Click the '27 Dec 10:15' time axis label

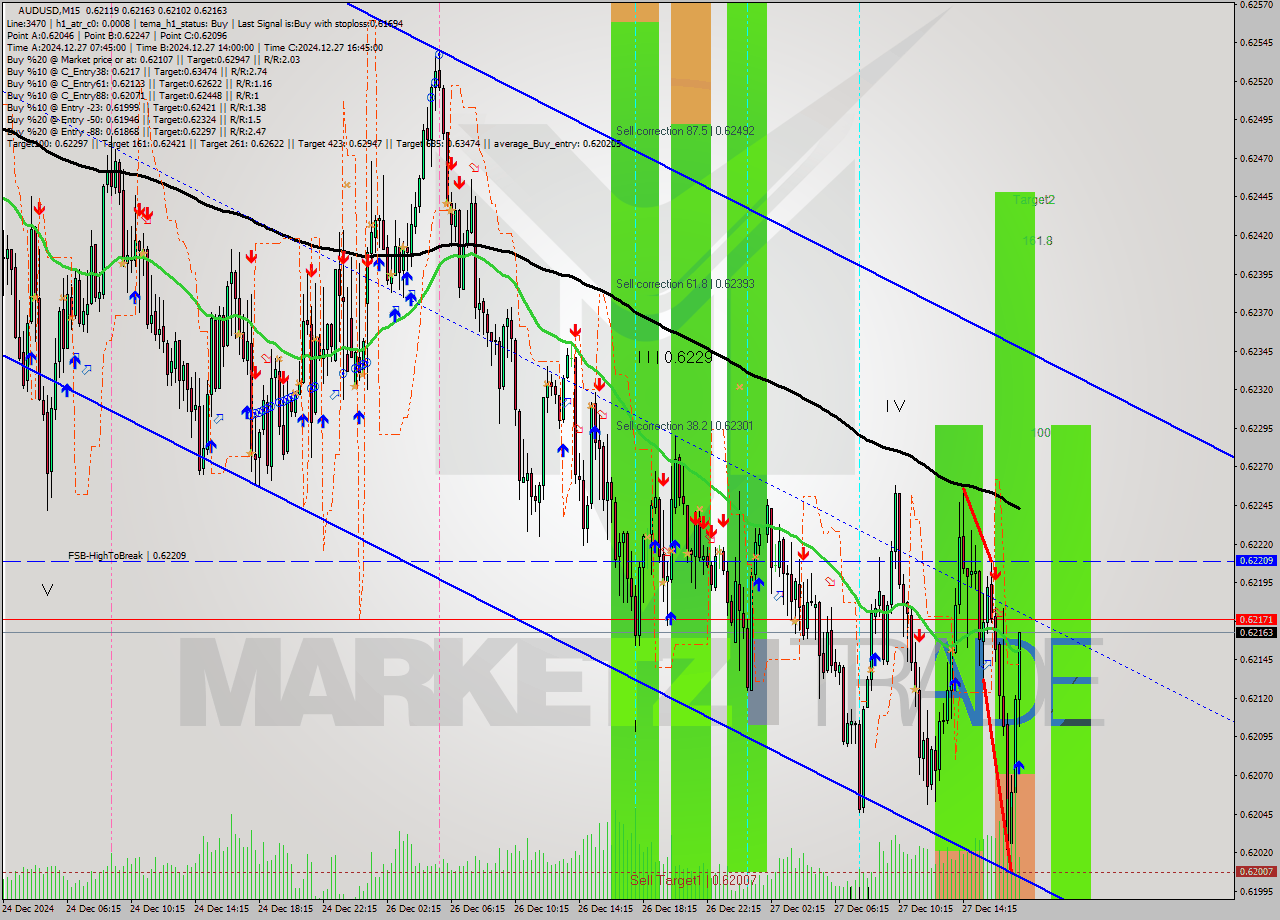point(925,909)
